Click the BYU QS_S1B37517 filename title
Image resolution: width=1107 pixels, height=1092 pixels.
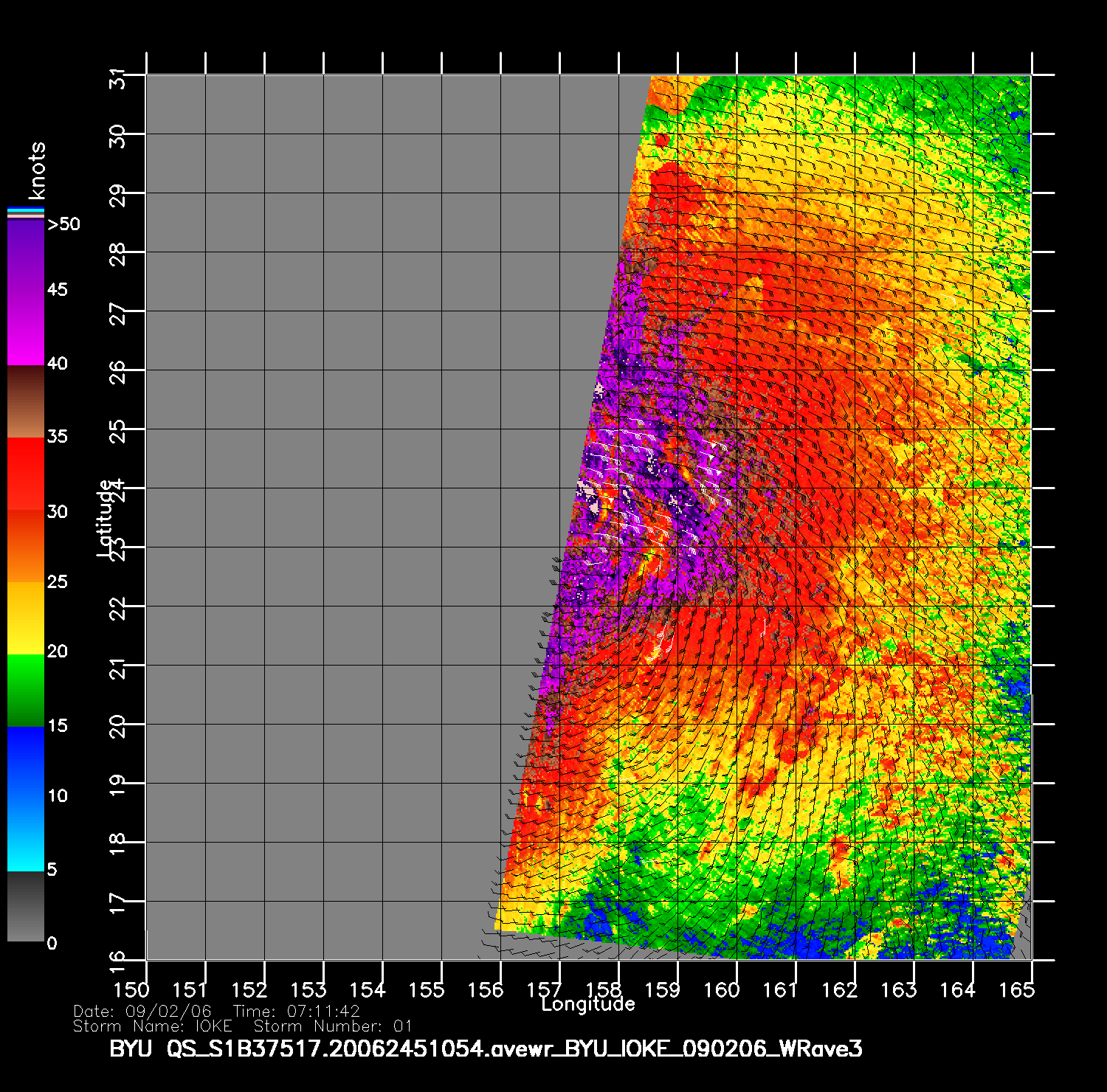[x=486, y=1048]
